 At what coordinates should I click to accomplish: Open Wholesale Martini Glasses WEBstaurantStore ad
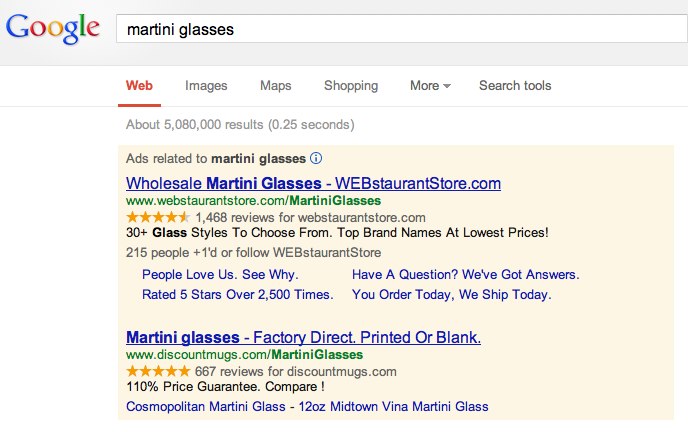(313, 184)
